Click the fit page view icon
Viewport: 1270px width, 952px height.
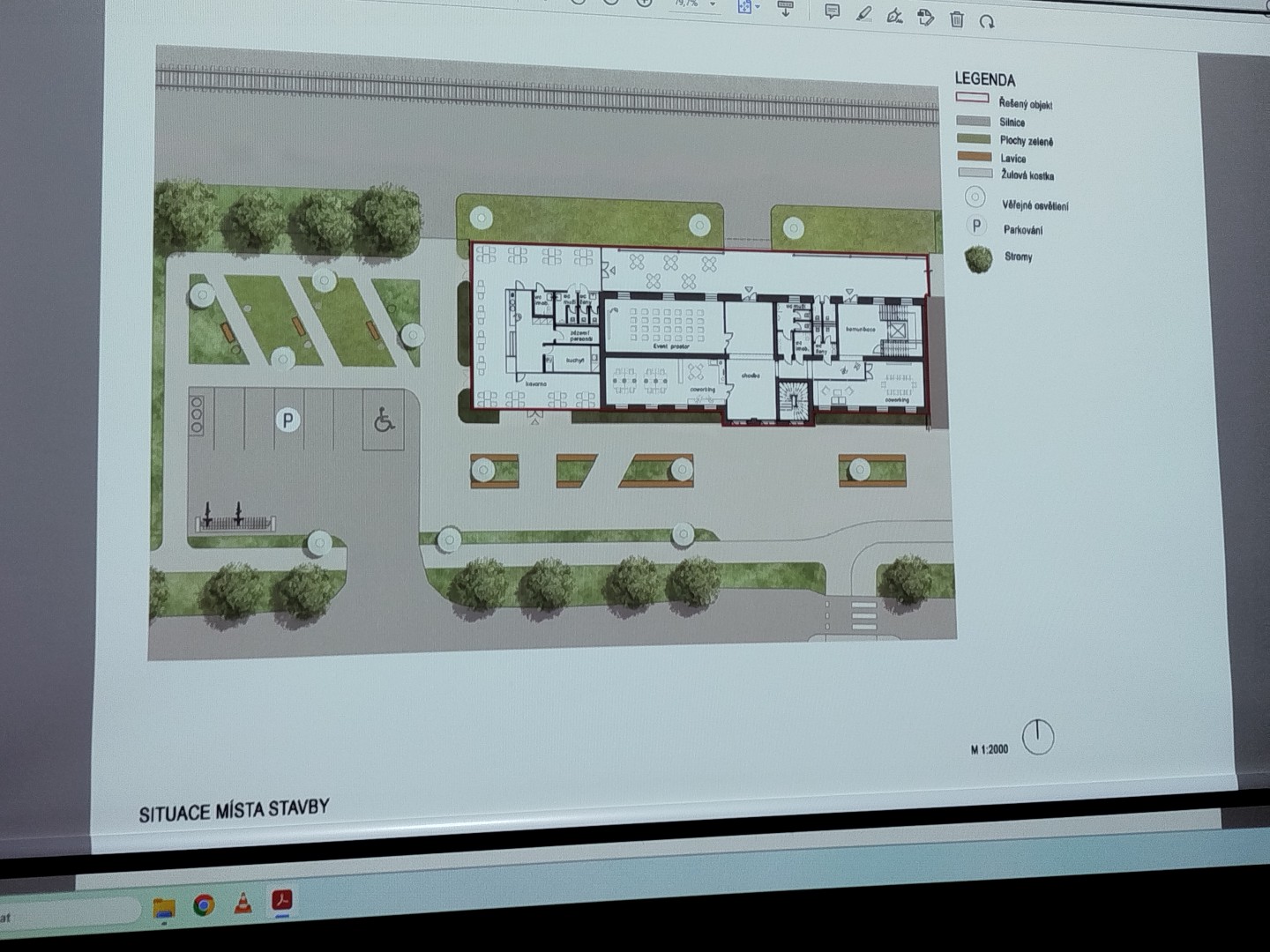point(743,5)
